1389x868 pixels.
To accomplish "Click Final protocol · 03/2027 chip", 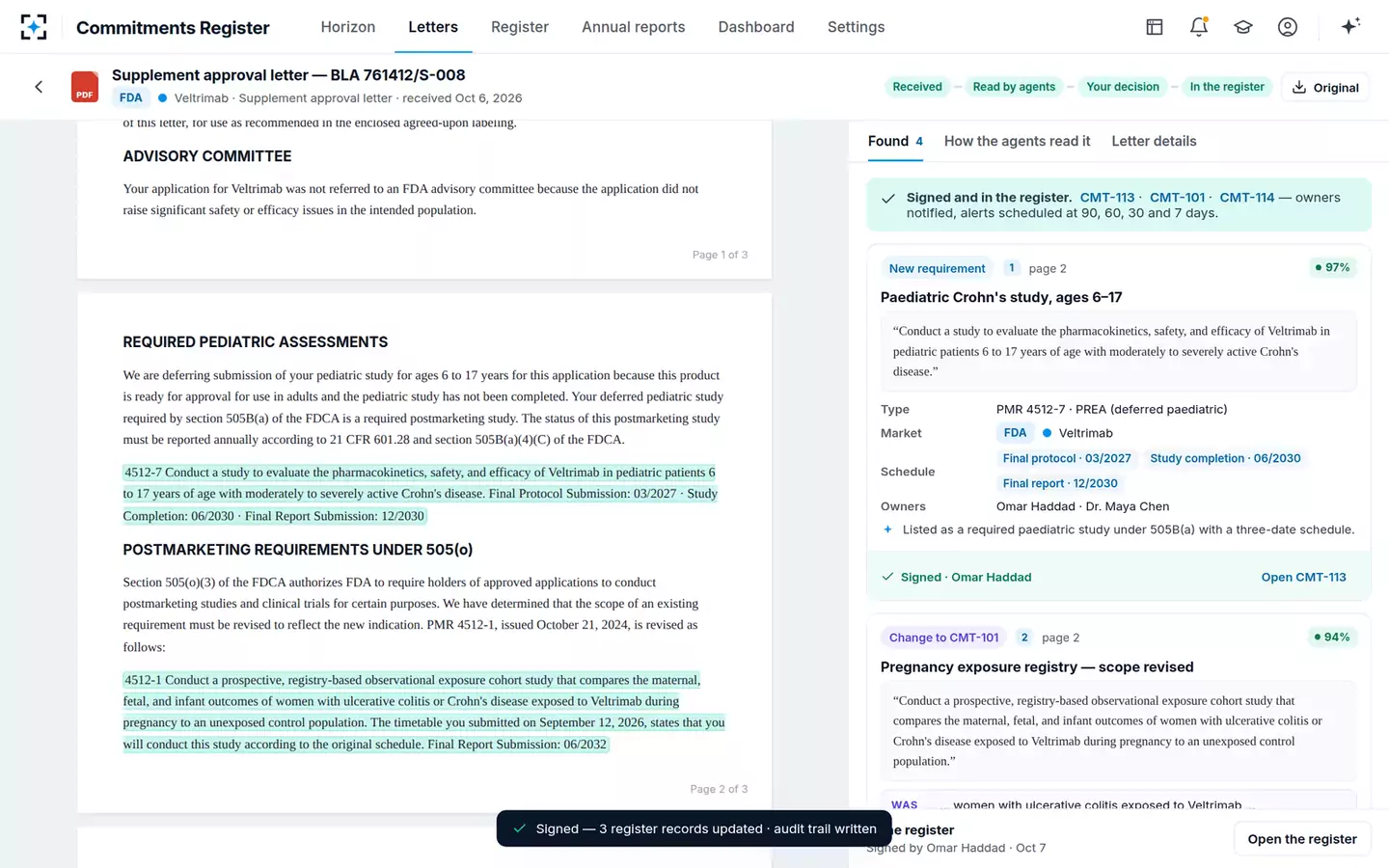I will (1067, 458).
